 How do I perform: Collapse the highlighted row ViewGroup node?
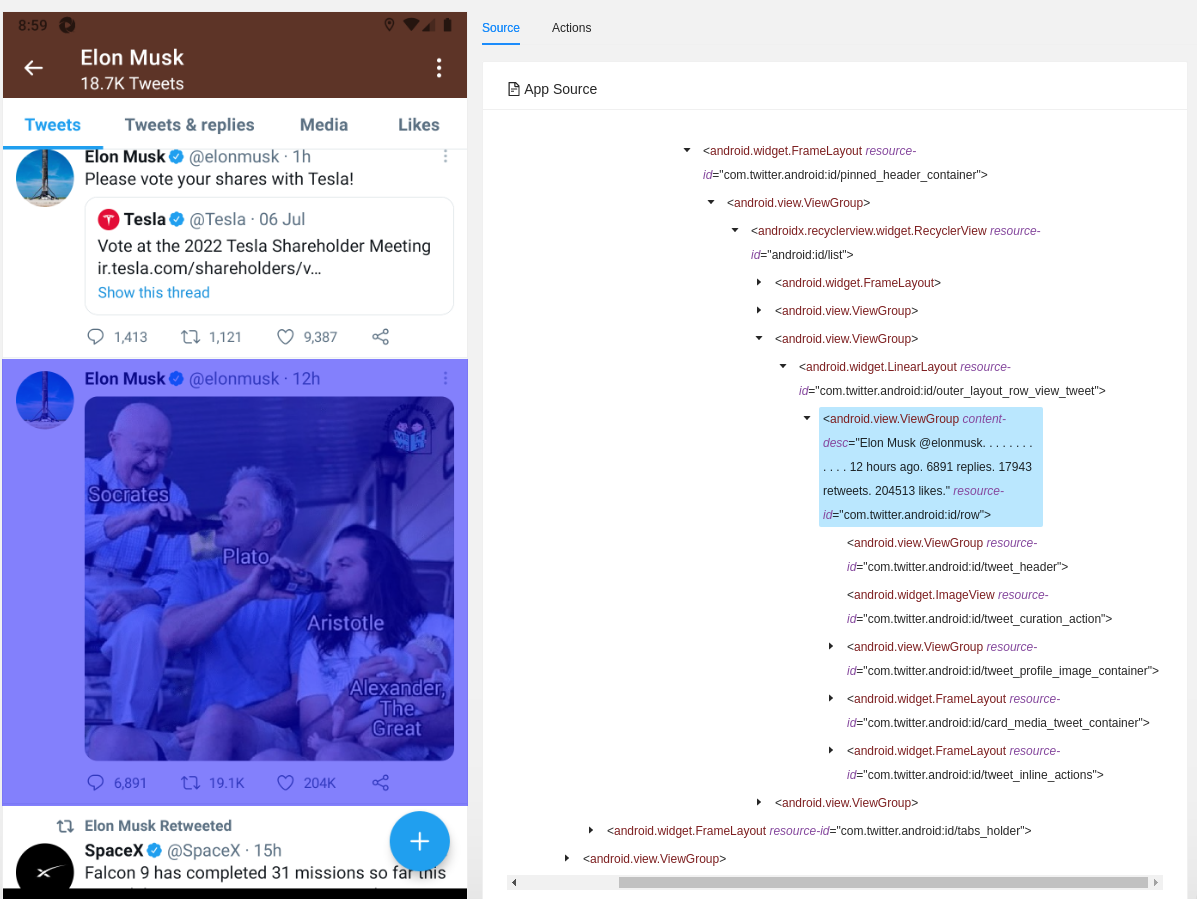[807, 418]
